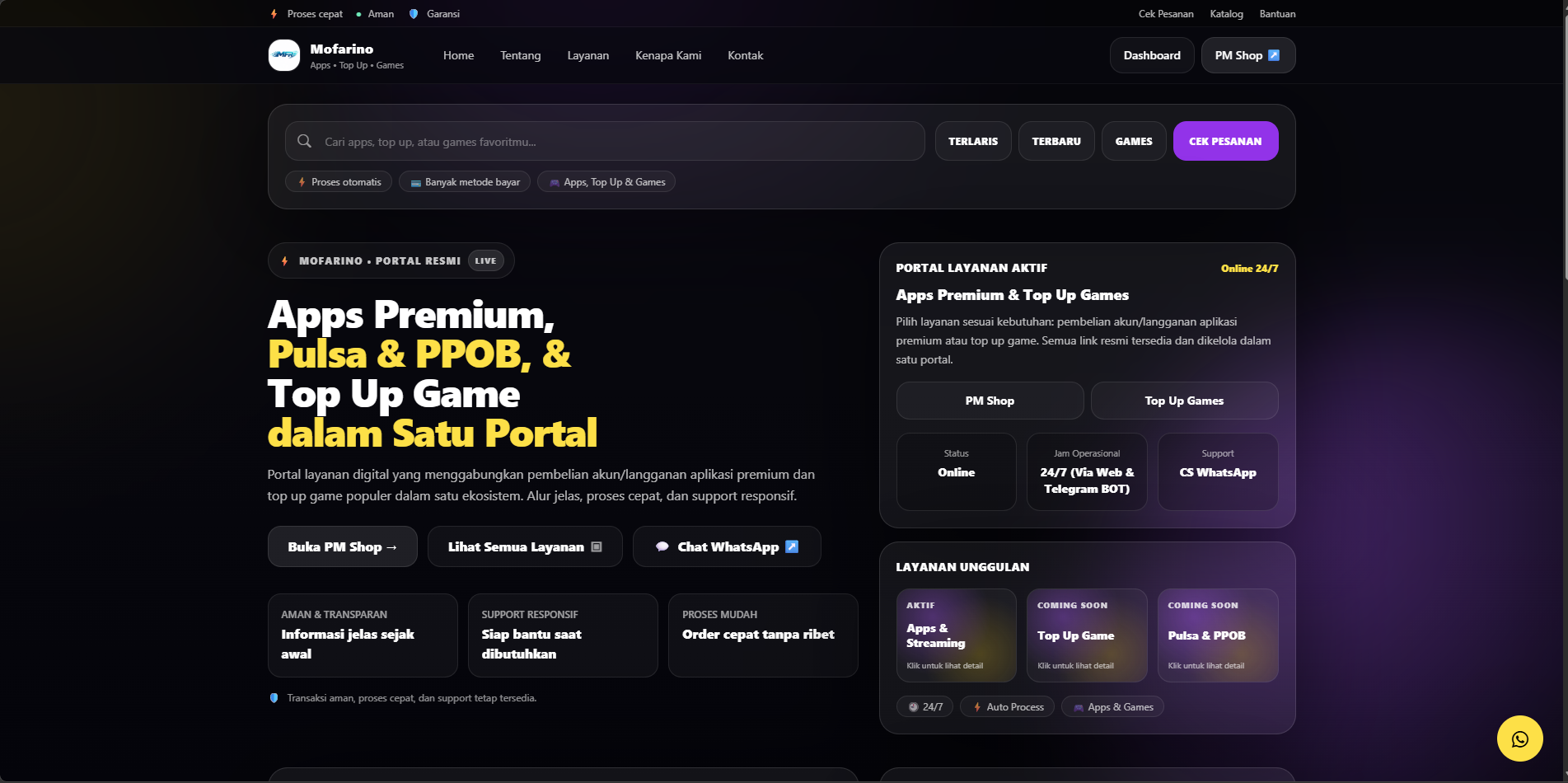The height and width of the screenshot is (783, 1568).
Task: Go to Kenapa Kami section
Action: 667,55
